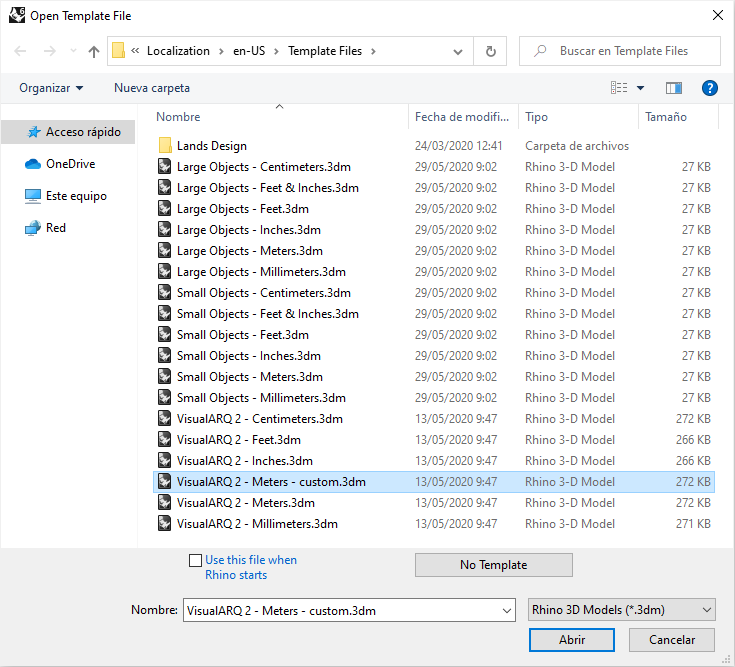Select Red in the sidebar
The height and width of the screenshot is (667, 735).
point(45,228)
